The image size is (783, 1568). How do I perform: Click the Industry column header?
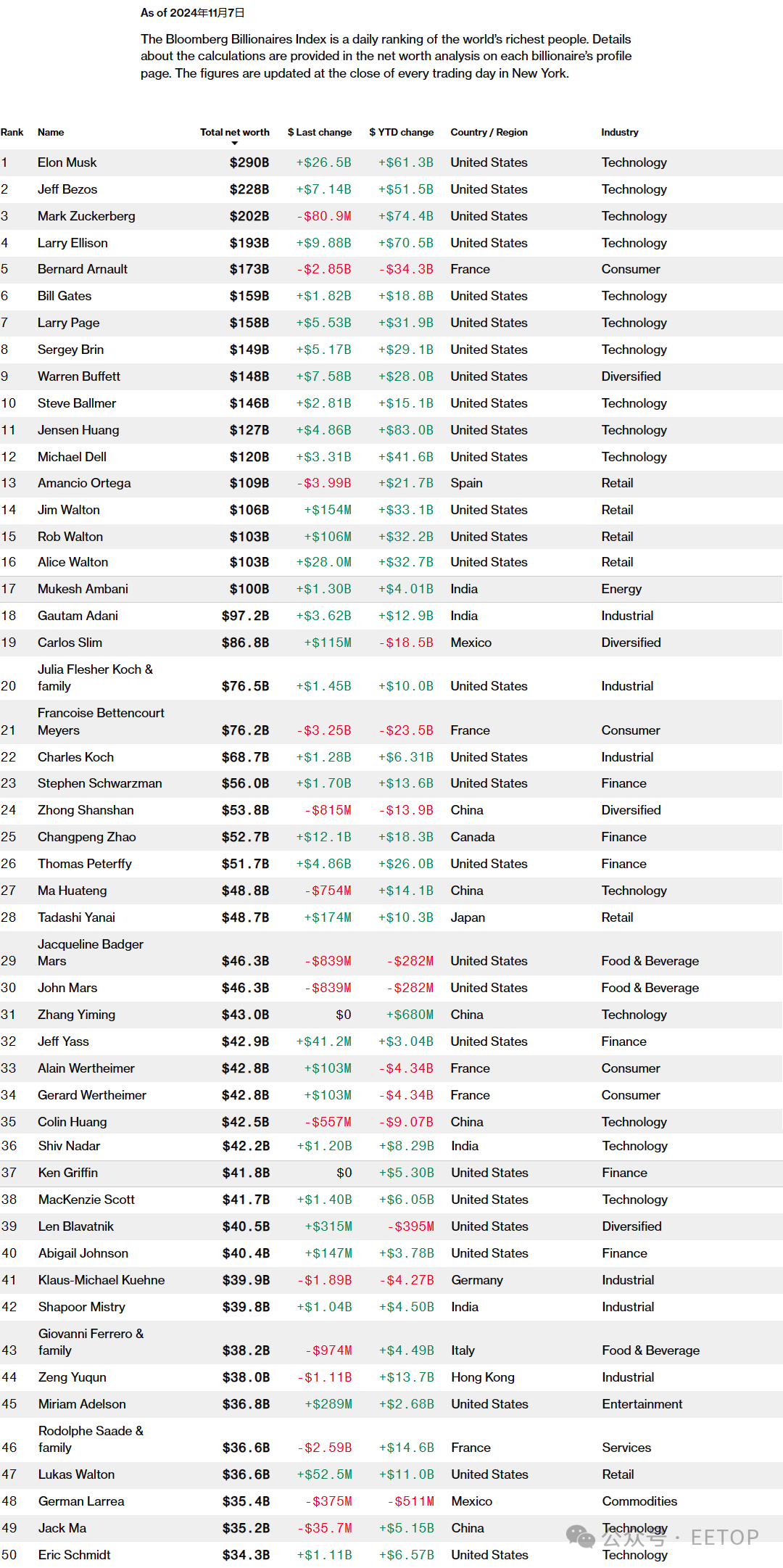coord(620,132)
